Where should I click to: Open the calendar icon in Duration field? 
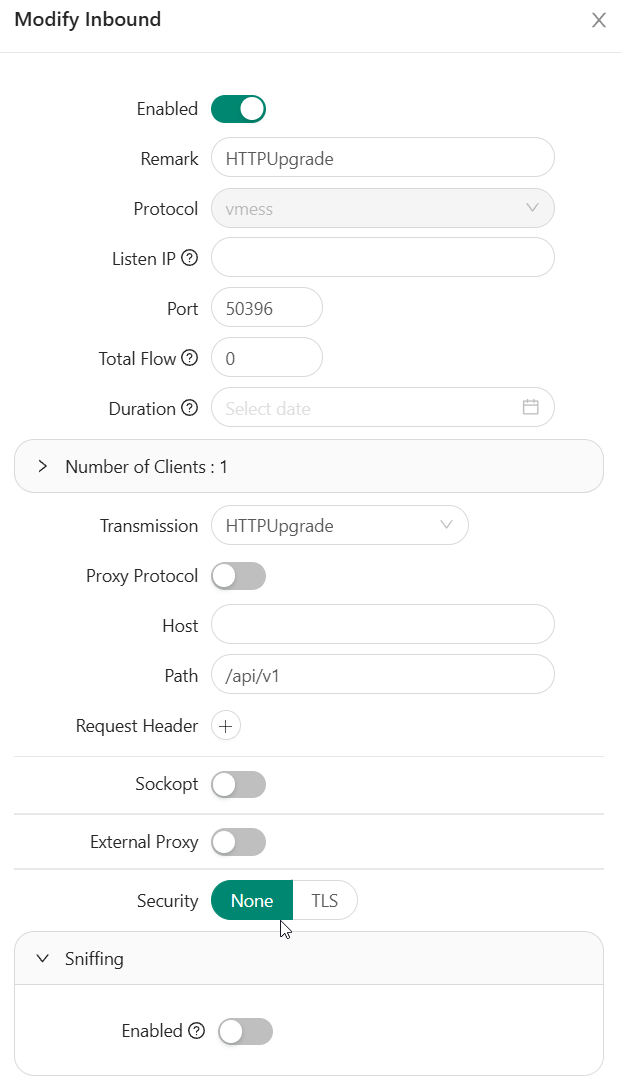point(531,407)
